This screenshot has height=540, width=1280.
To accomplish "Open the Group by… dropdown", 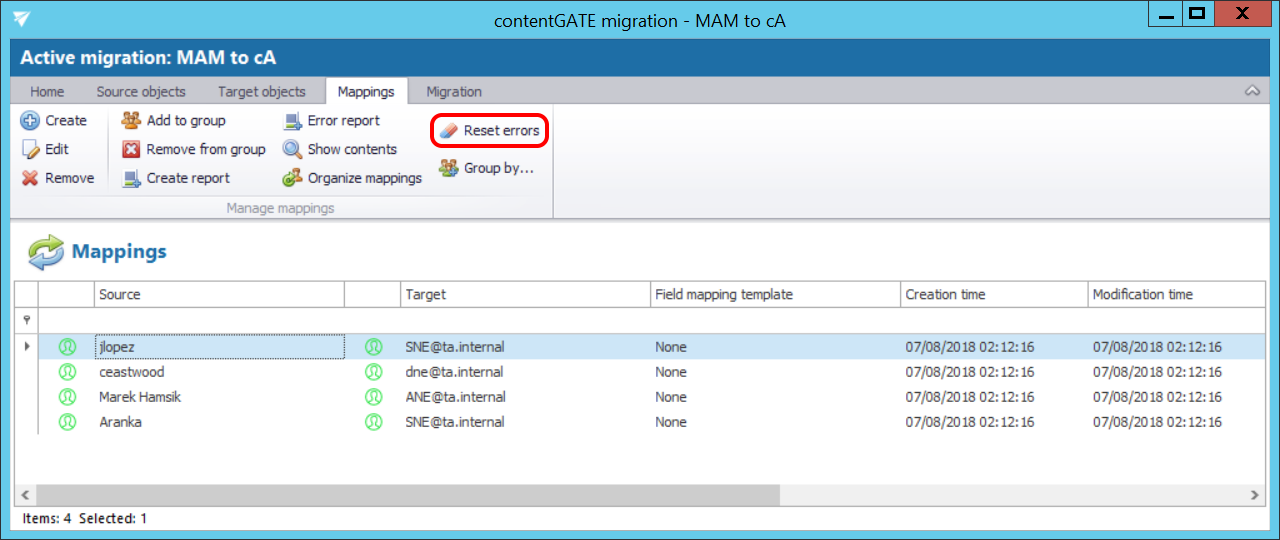I will coord(487,169).
